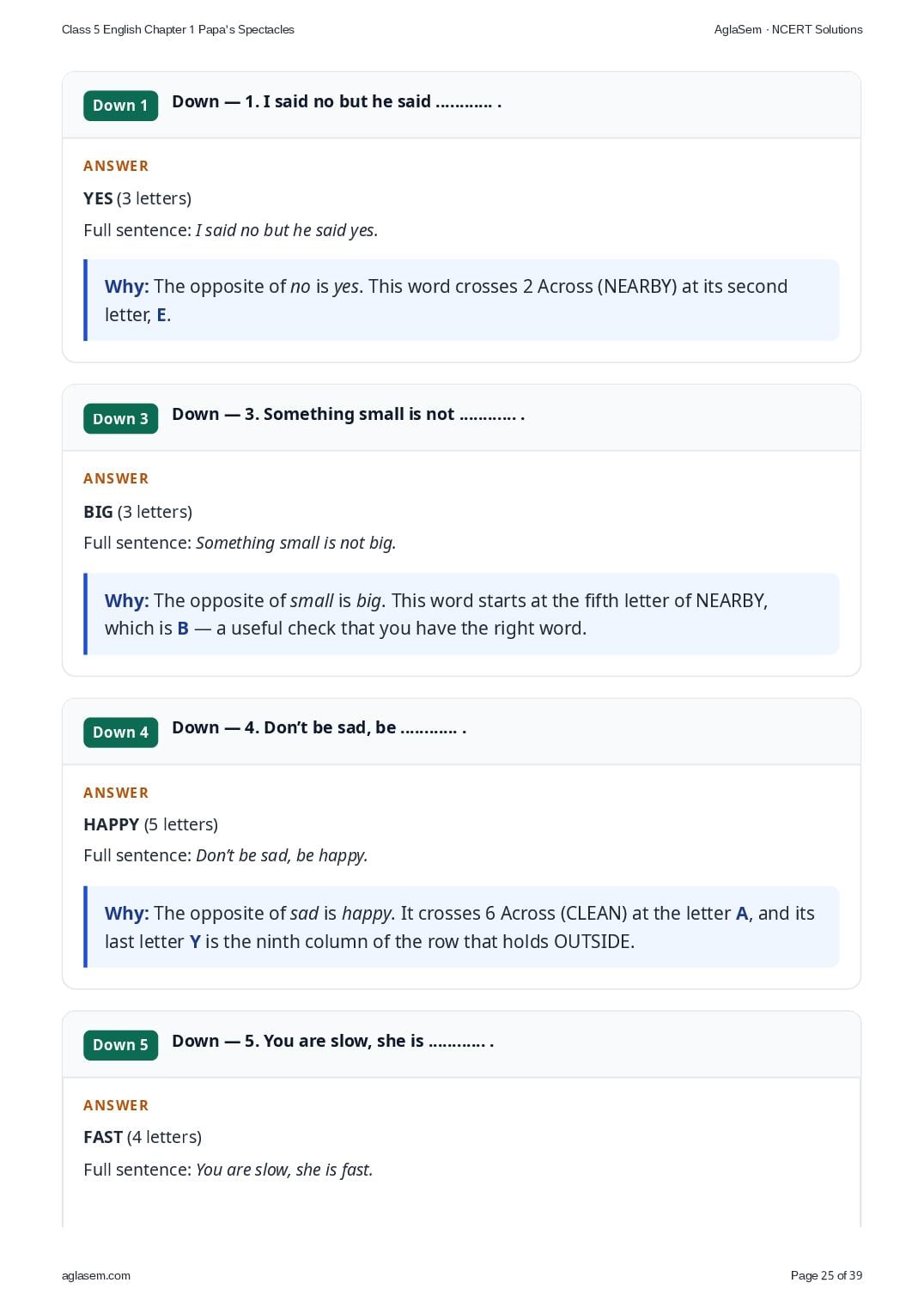Click the answer word HAPPY
Viewport: 924px width, 1307px height.
111,824
